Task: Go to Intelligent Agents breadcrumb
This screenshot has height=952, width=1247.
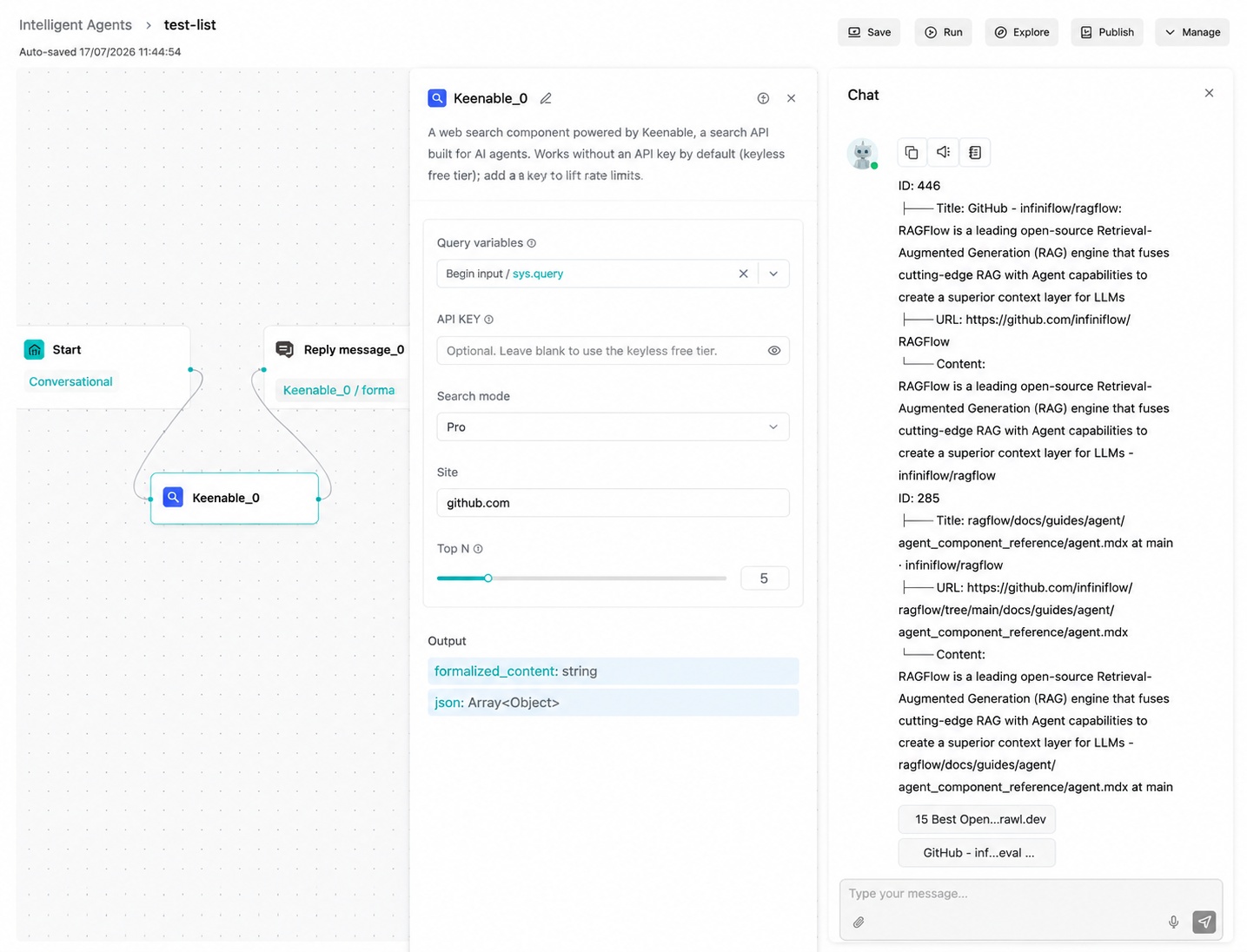Action: pyautogui.click(x=76, y=25)
